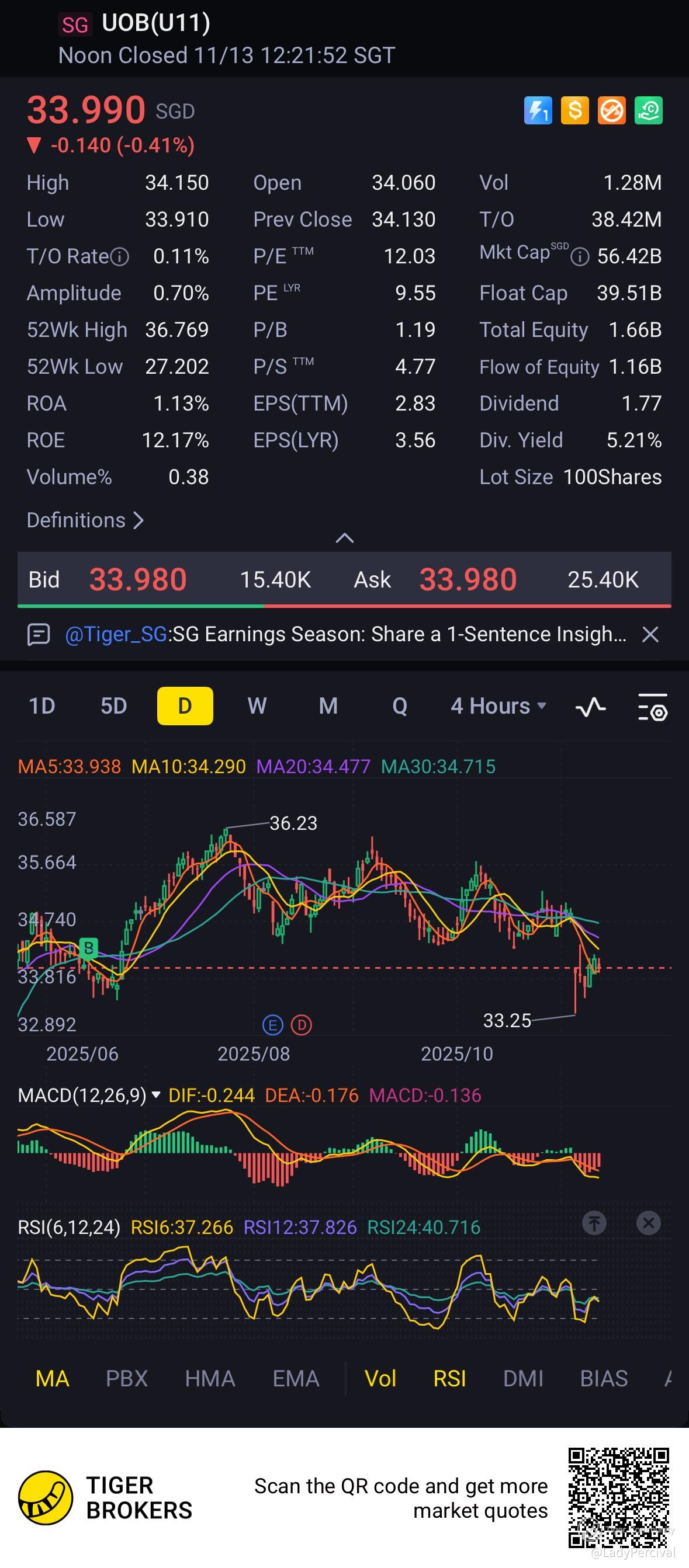This screenshot has height=1568, width=689.
Task: Tap the RSI(6,12,24) label
Action: (x=69, y=1227)
